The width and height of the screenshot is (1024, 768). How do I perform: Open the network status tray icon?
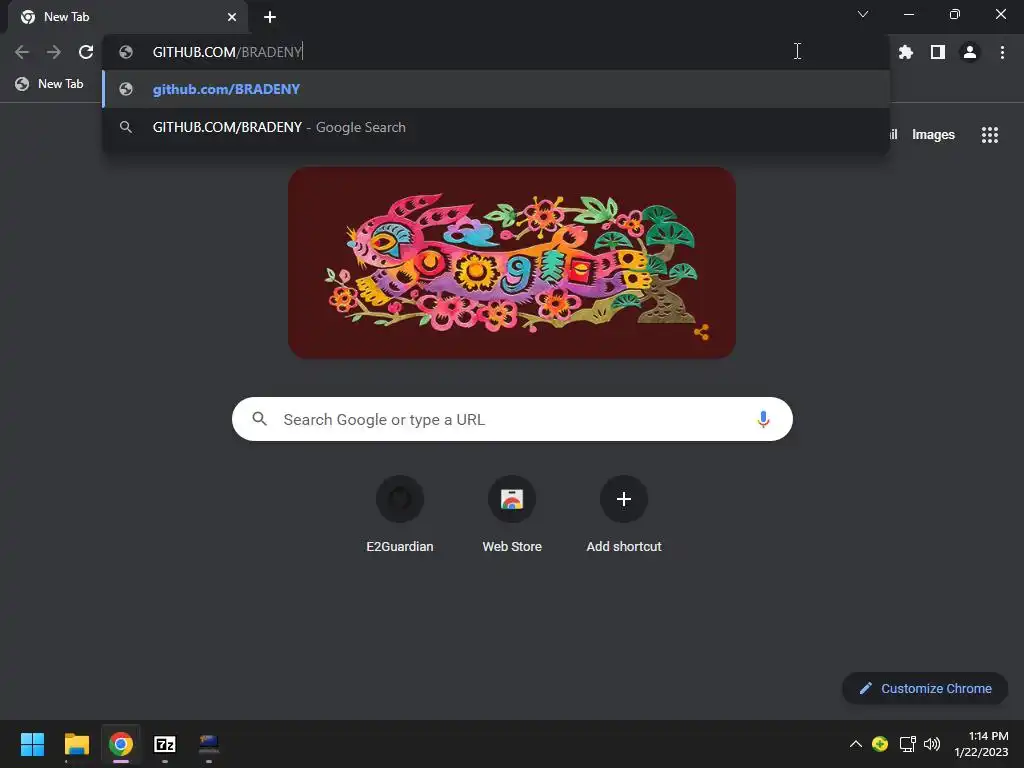pyautogui.click(x=907, y=744)
